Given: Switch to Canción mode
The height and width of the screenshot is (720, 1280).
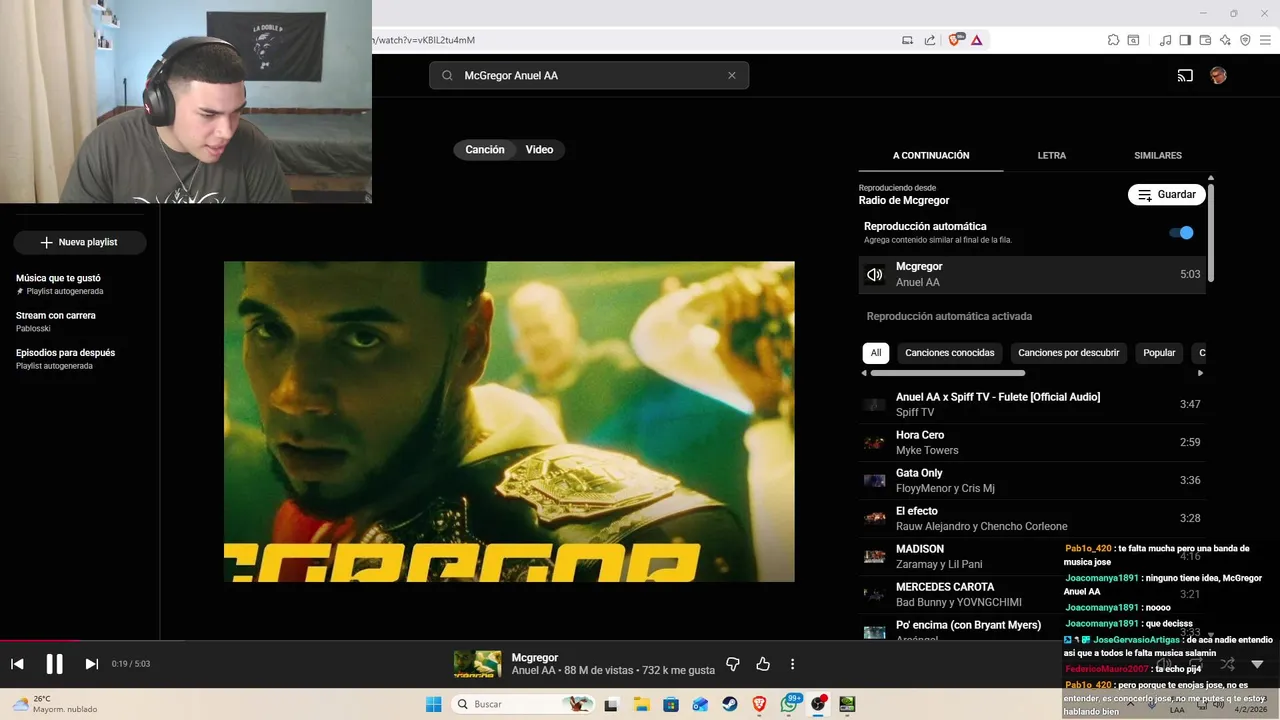Looking at the screenshot, I should (485, 149).
